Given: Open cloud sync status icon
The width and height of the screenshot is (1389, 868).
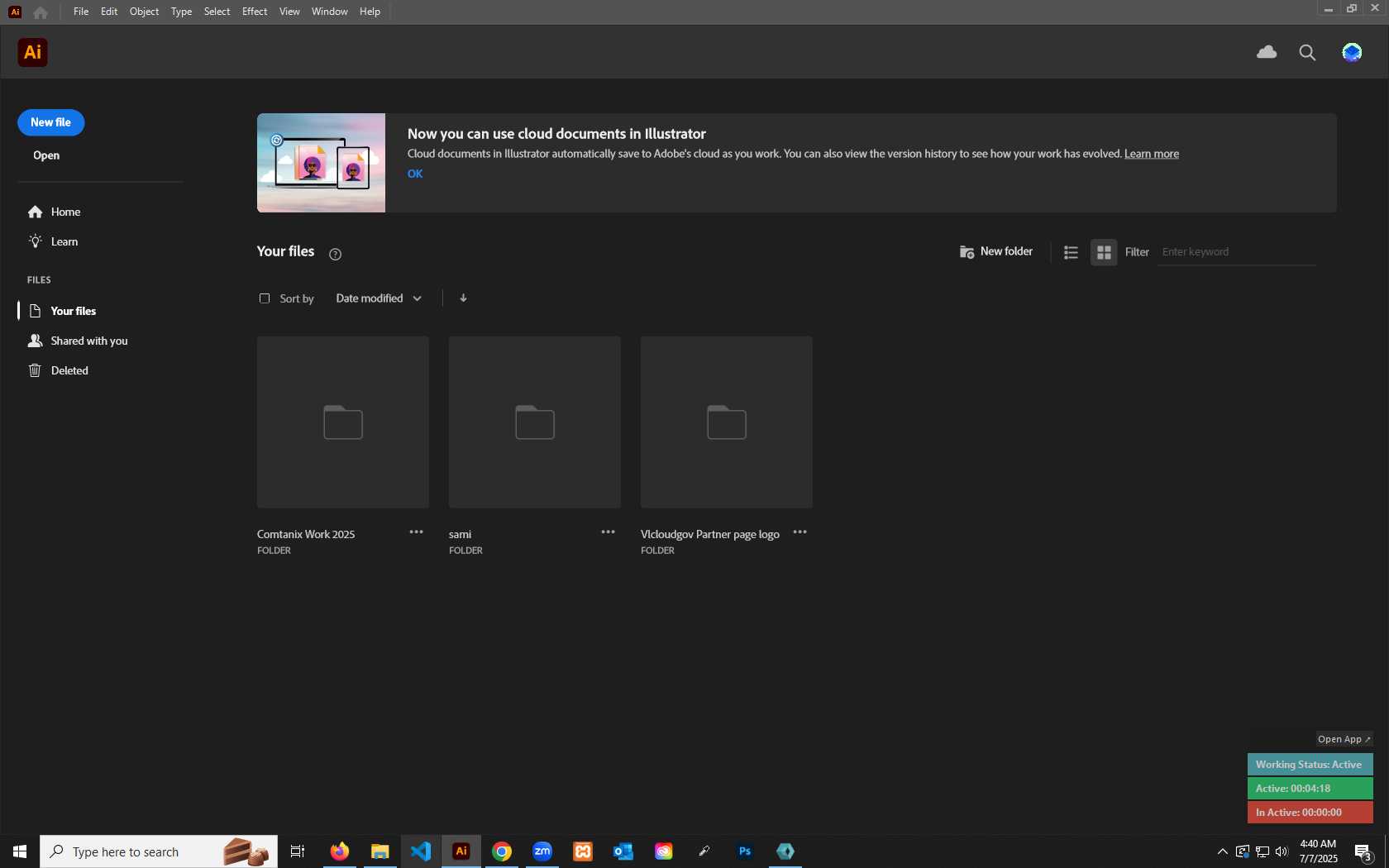Looking at the screenshot, I should pos(1267,52).
